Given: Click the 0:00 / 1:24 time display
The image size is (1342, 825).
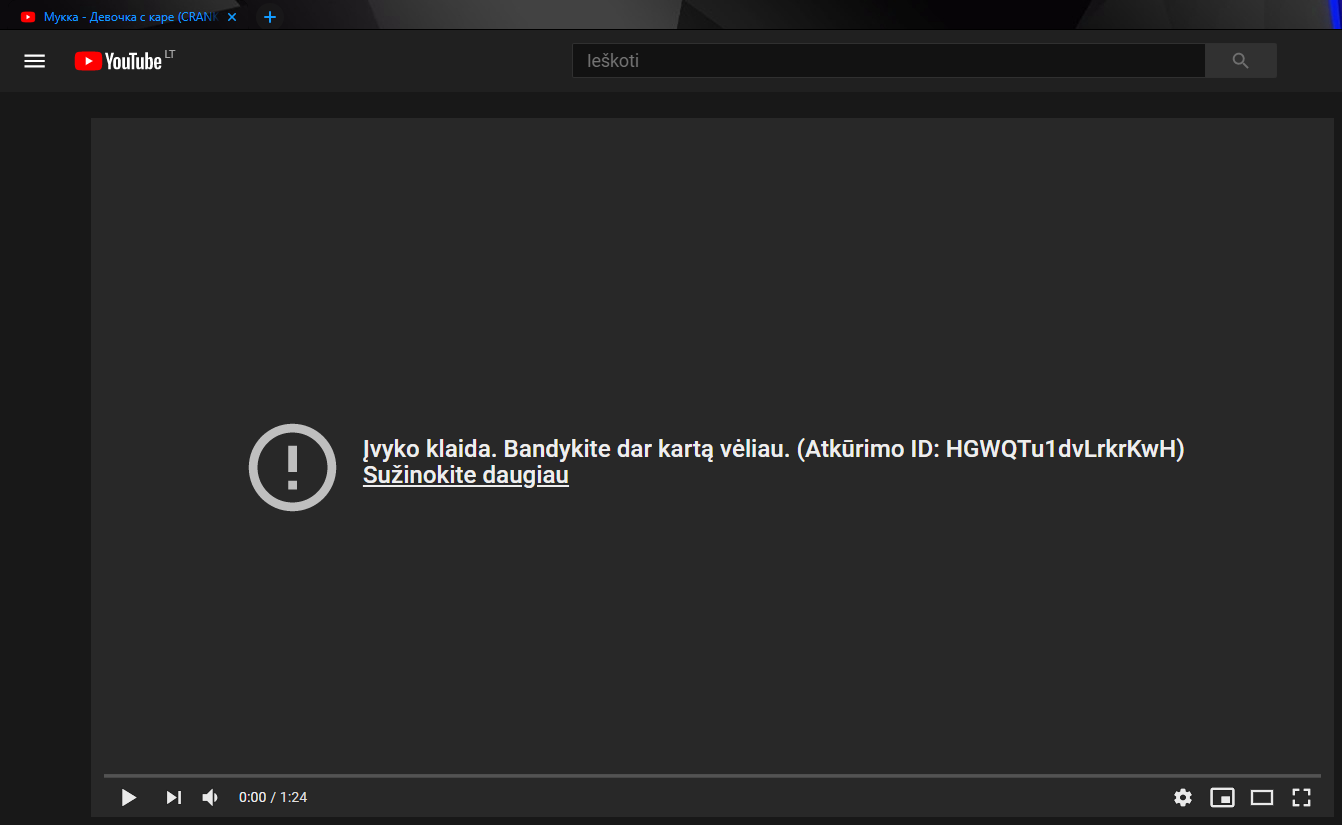Looking at the screenshot, I should pos(273,797).
